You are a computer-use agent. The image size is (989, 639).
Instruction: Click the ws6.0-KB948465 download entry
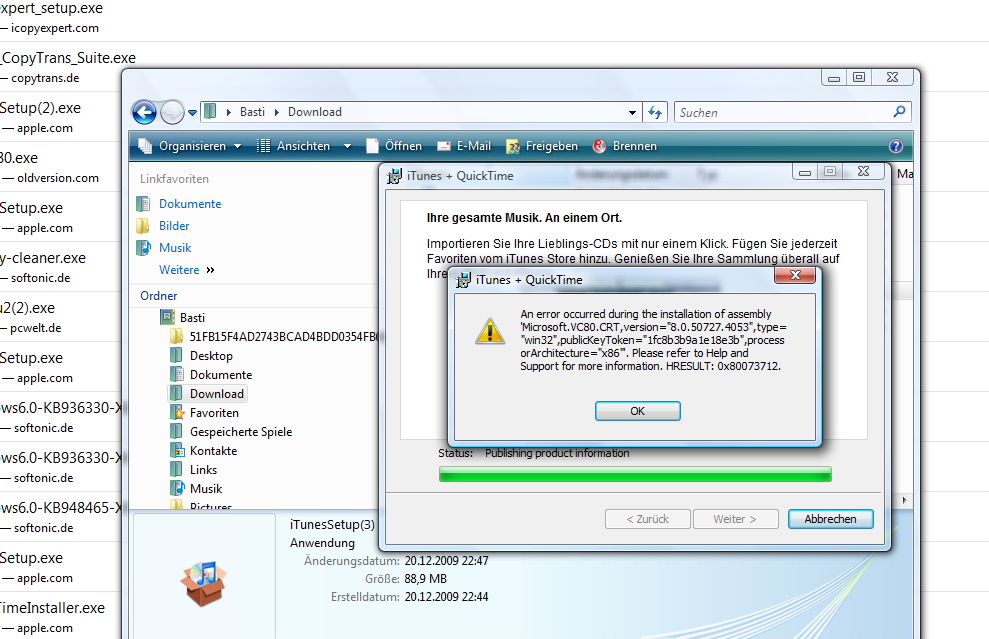click(61, 508)
